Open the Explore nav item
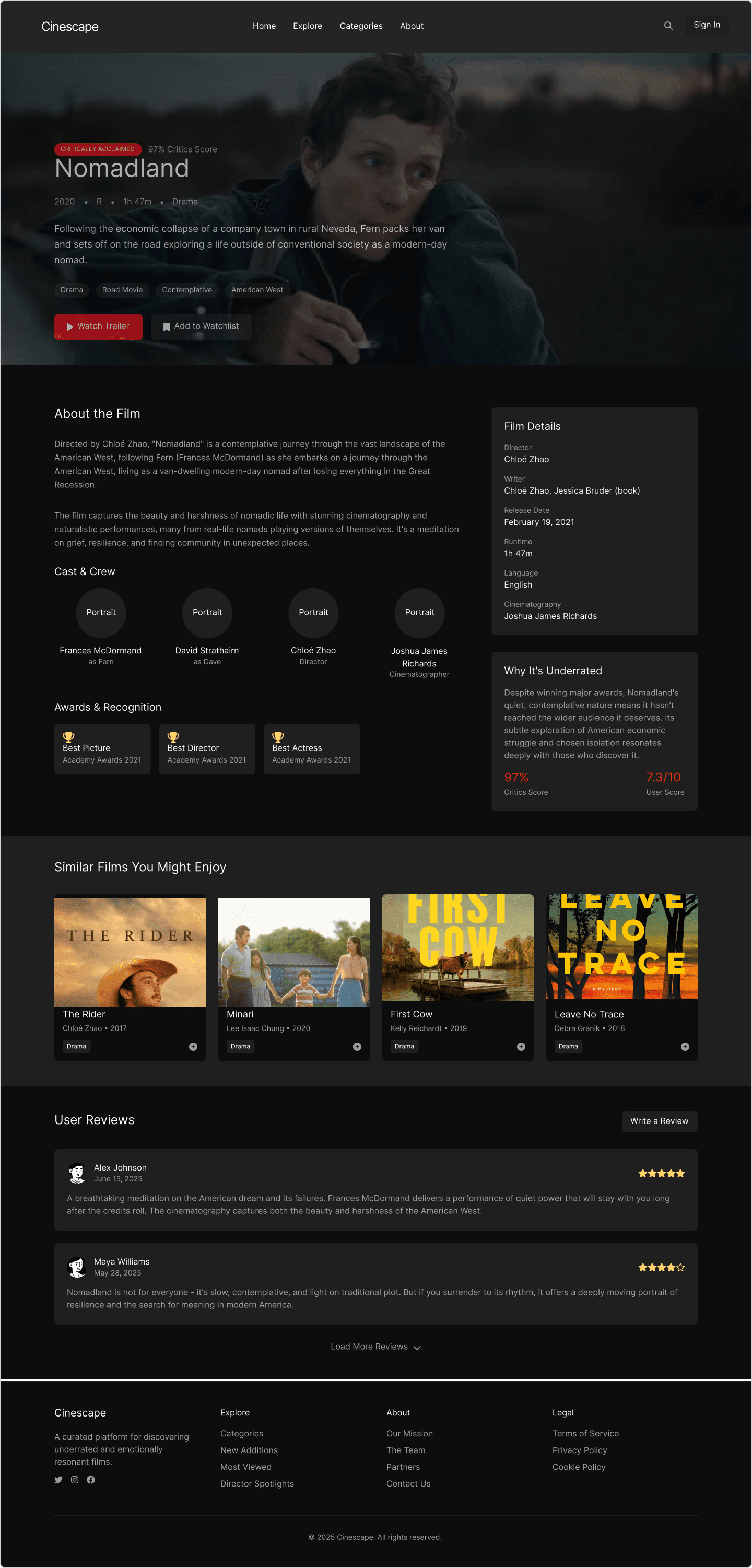The image size is (752, 1568). coord(307,26)
